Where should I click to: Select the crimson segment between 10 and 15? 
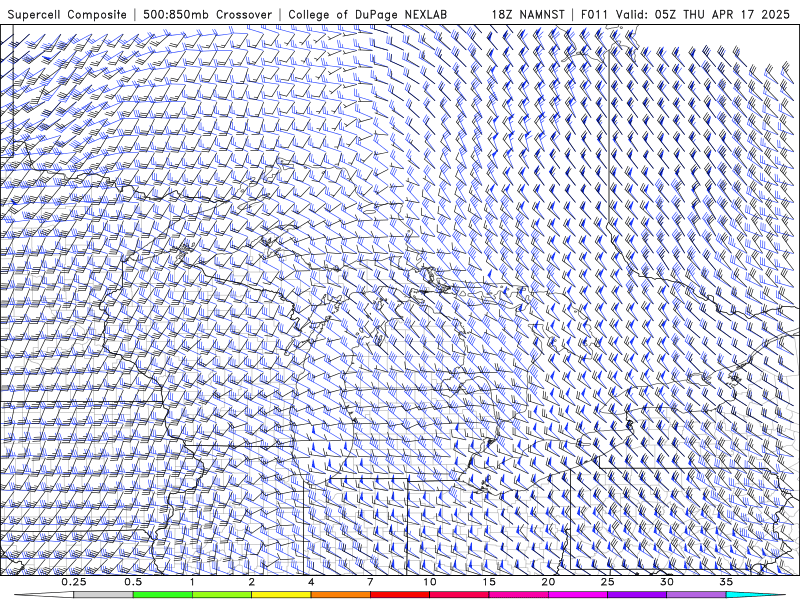(x=459, y=595)
